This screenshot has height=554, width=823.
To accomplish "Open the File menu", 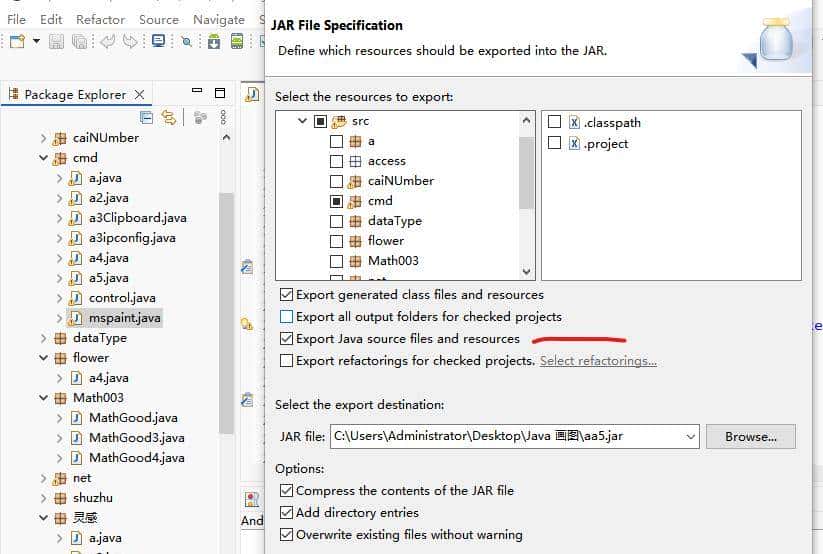I will pyautogui.click(x=16, y=19).
